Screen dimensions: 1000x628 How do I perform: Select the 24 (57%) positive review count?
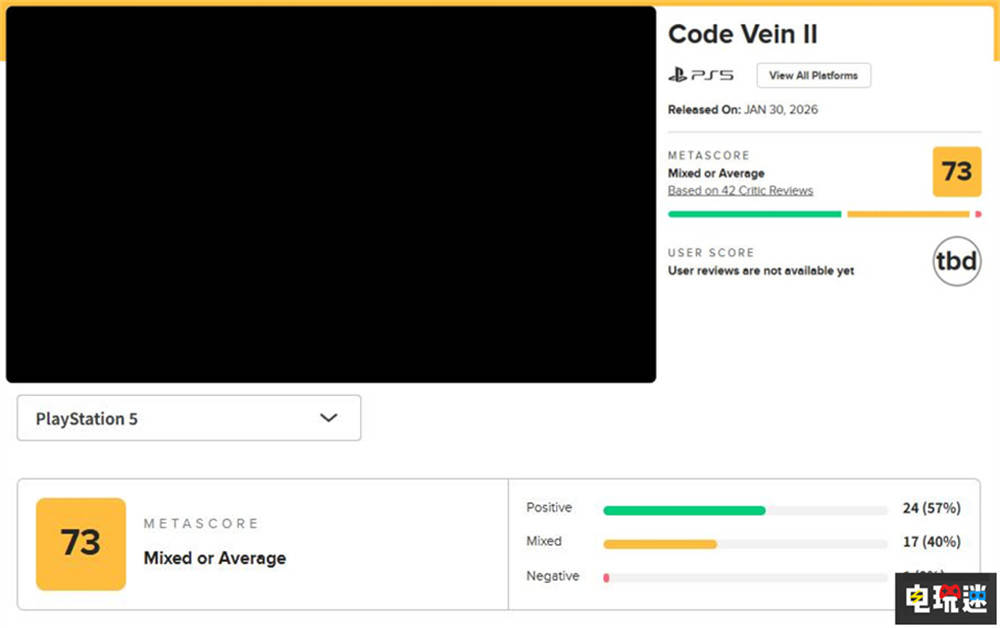click(x=930, y=508)
